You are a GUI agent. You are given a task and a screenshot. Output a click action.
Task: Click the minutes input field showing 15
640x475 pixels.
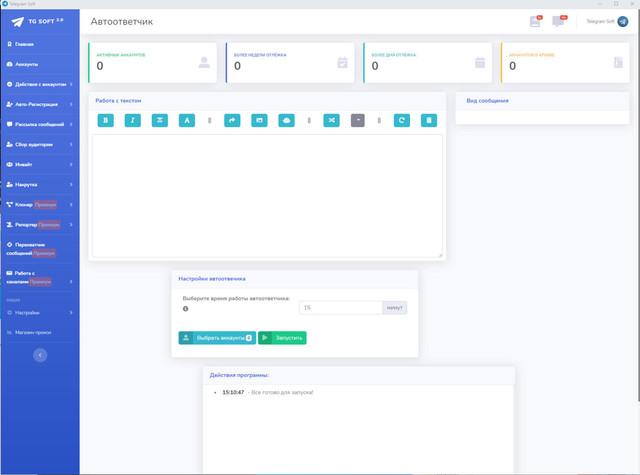pyautogui.click(x=340, y=308)
